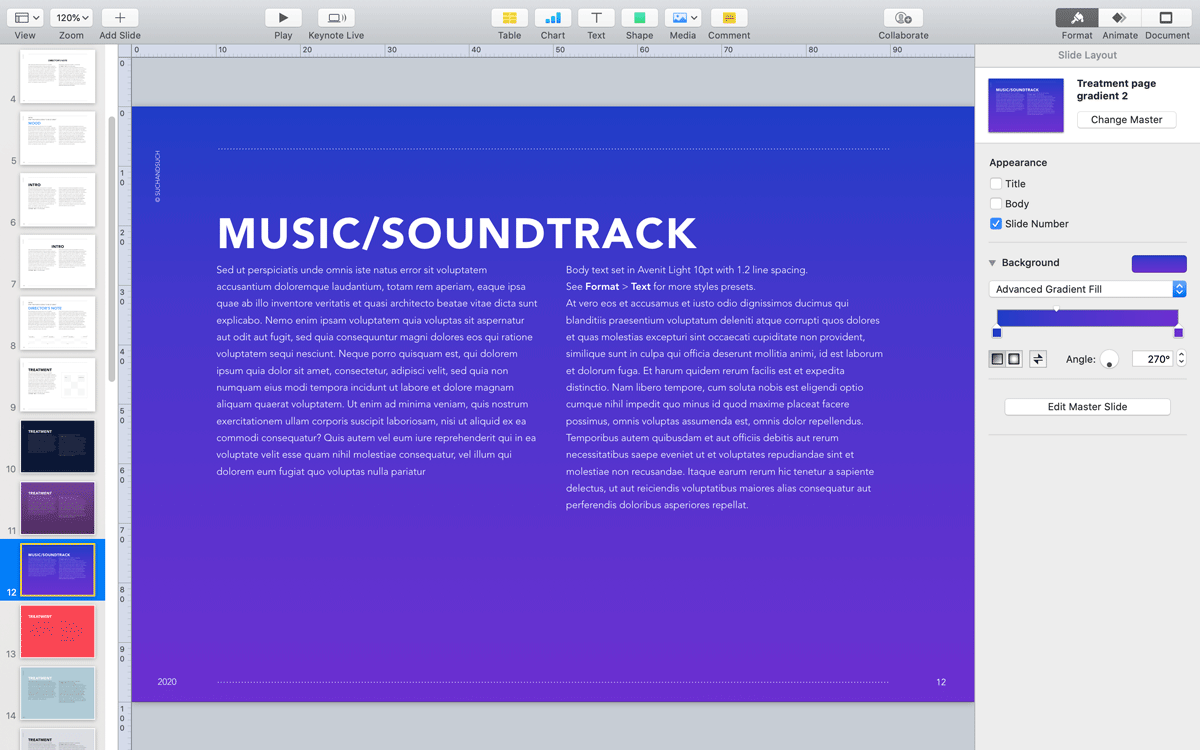The image size is (1200, 750).
Task: Switch to the Animate tab
Action: [x=1120, y=18]
